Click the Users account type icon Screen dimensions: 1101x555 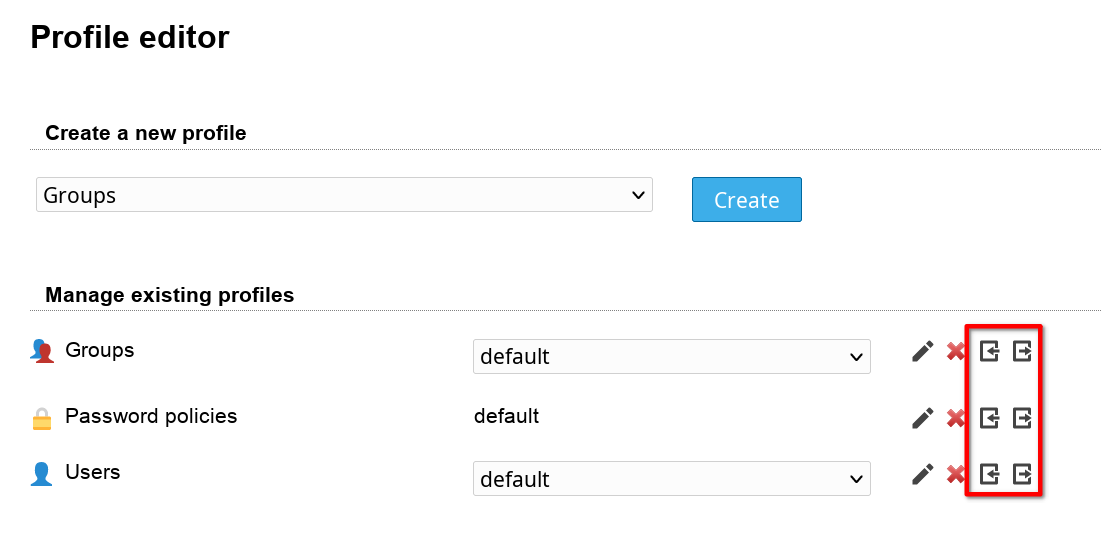(41, 474)
